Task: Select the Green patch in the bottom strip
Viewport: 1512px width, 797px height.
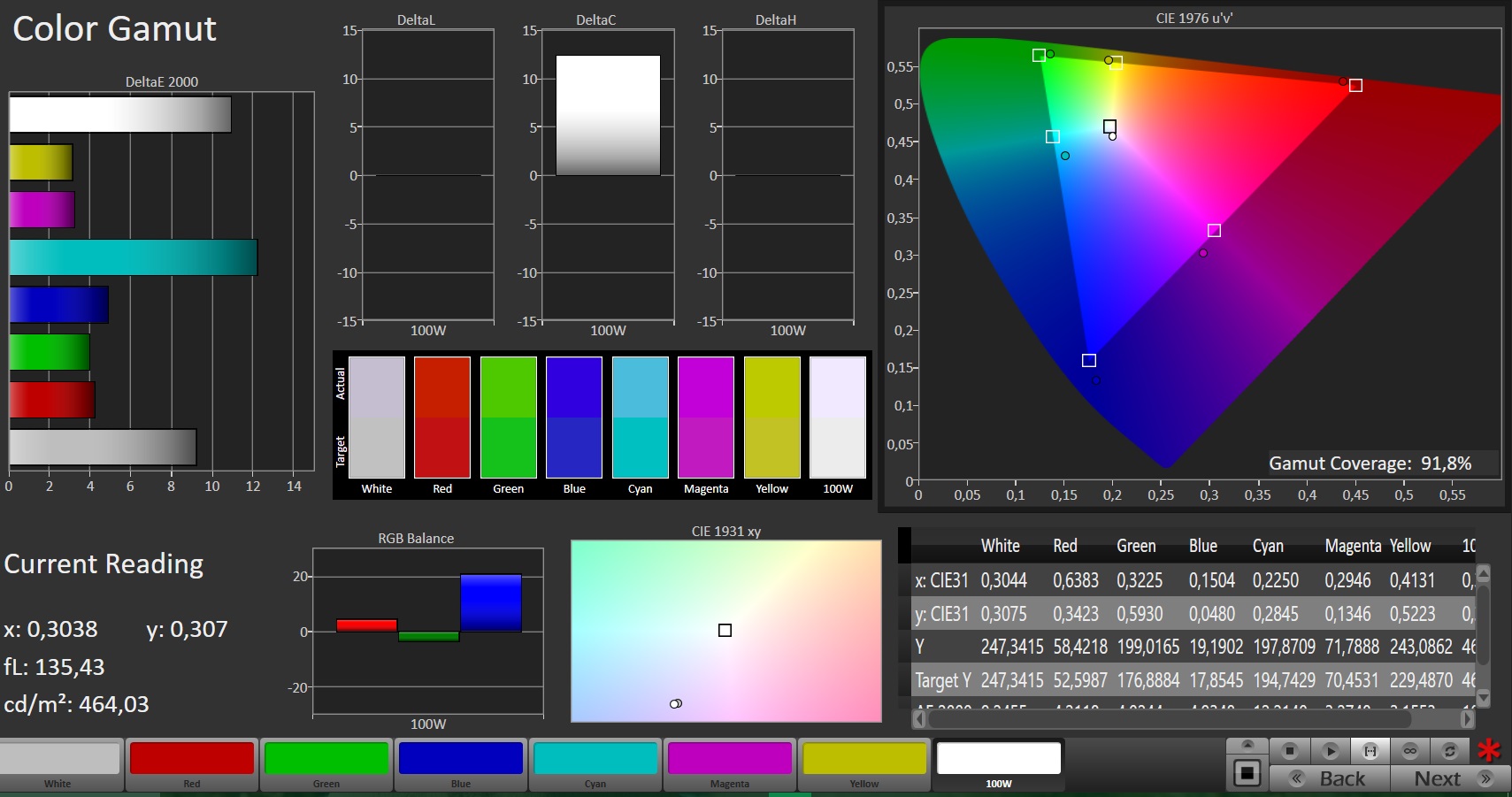Action: tap(326, 765)
